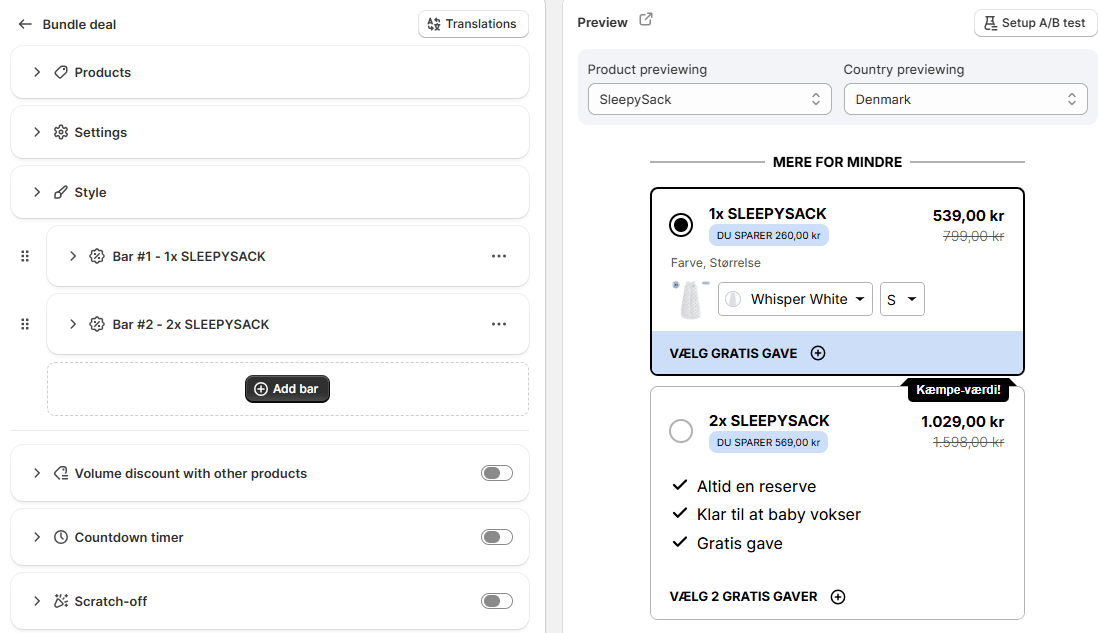This screenshot has height=633, width=1102.
Task: Click the discount badge icon of Bar #1
Action: pyautogui.click(x=97, y=256)
